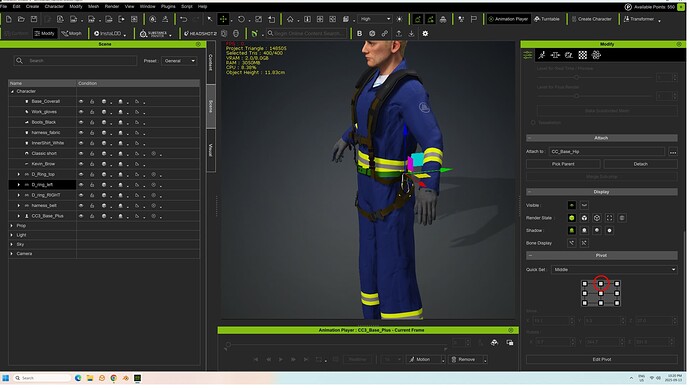Select the move transform tool

coord(223,19)
